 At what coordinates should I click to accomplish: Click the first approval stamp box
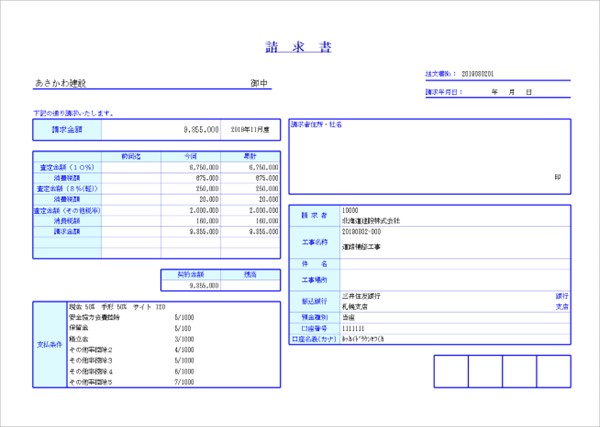coord(451,371)
